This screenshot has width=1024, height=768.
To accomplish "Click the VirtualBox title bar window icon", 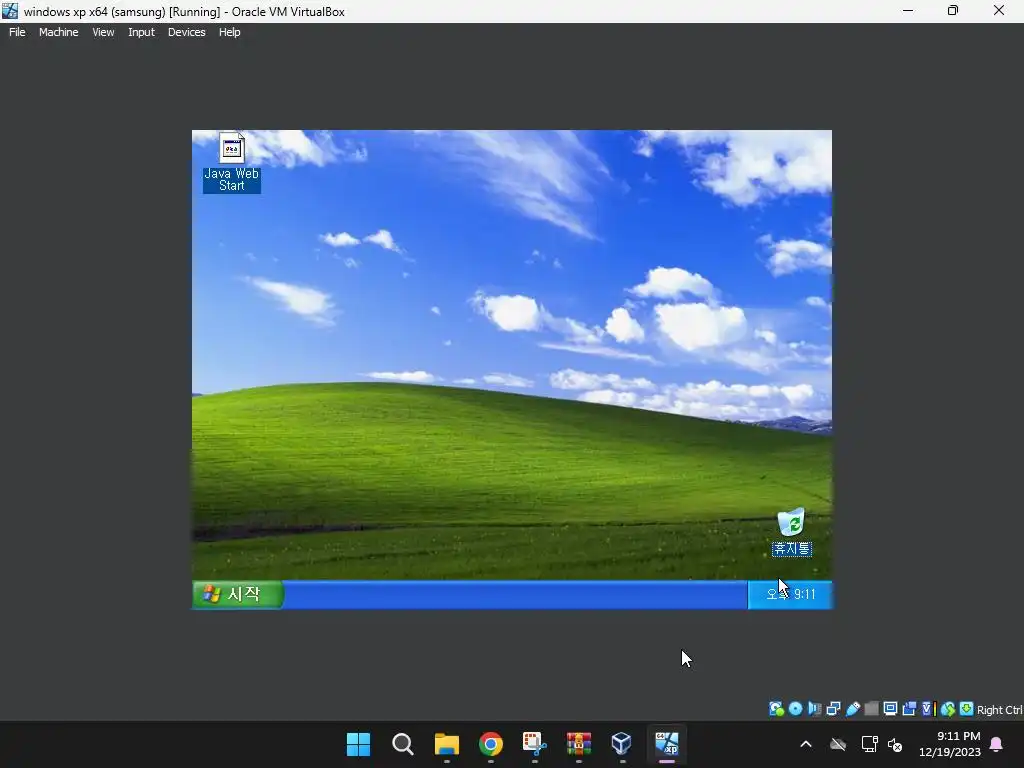I will (10, 11).
